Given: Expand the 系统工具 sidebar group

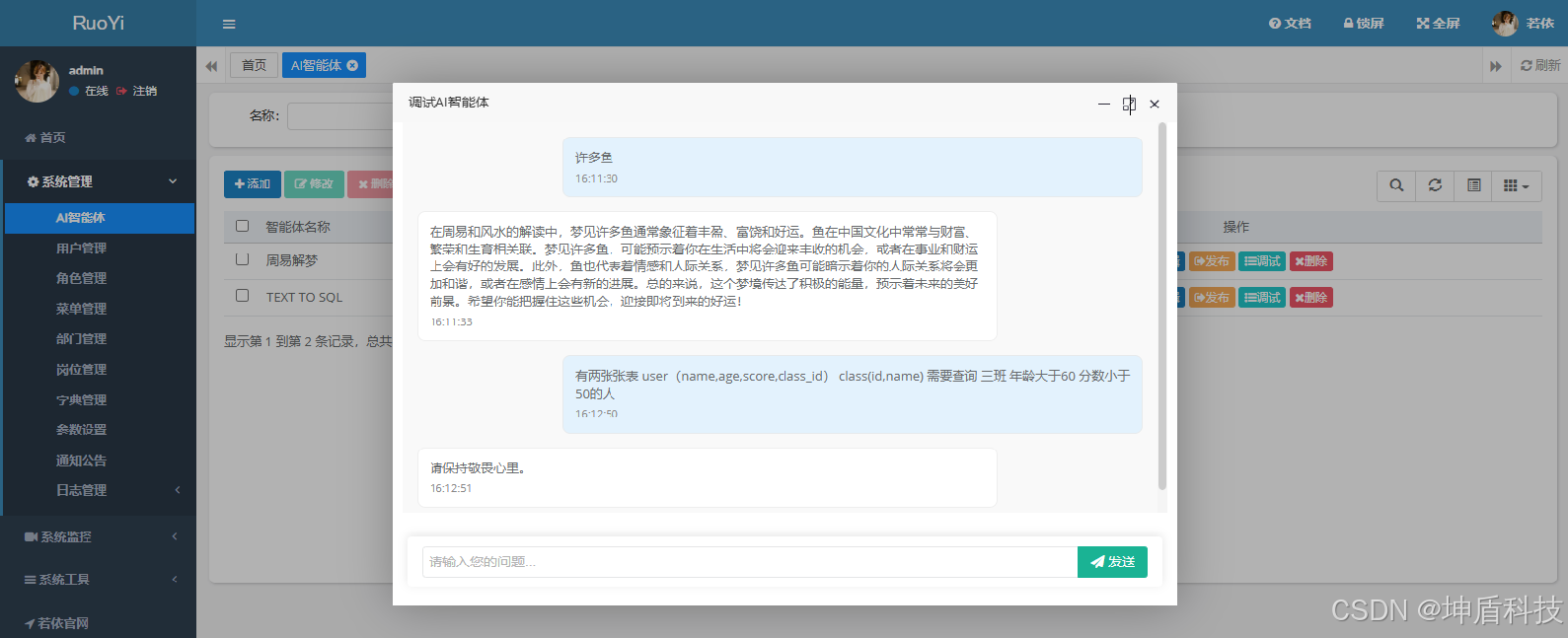Looking at the screenshot, I should (98, 579).
